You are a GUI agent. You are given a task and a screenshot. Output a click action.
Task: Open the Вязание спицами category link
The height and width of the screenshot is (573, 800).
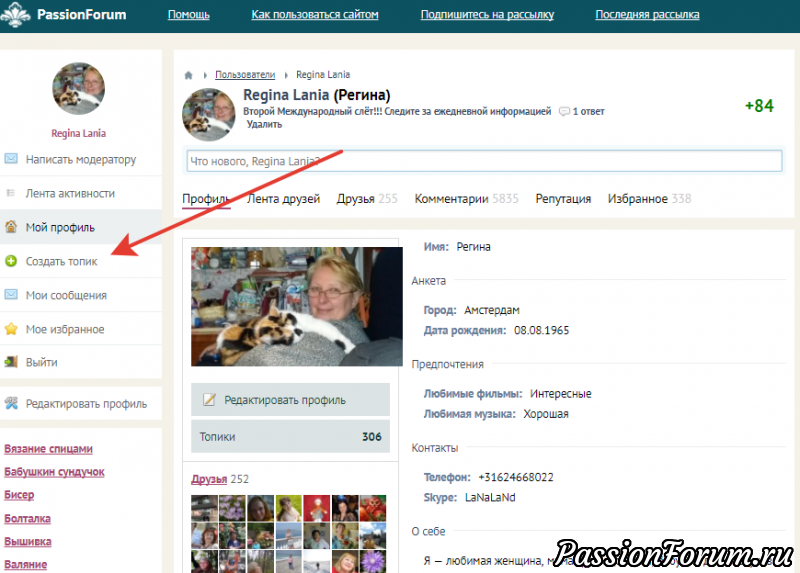(48, 449)
